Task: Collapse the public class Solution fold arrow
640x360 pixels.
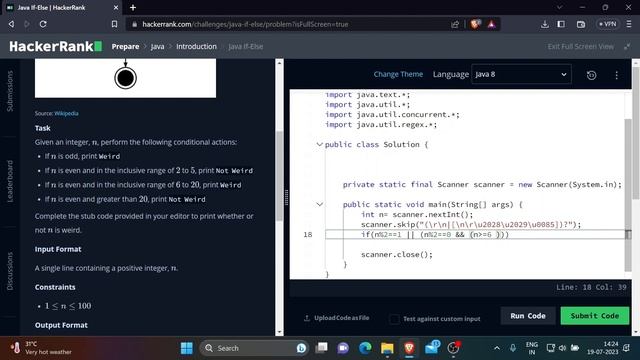Action: [320, 144]
